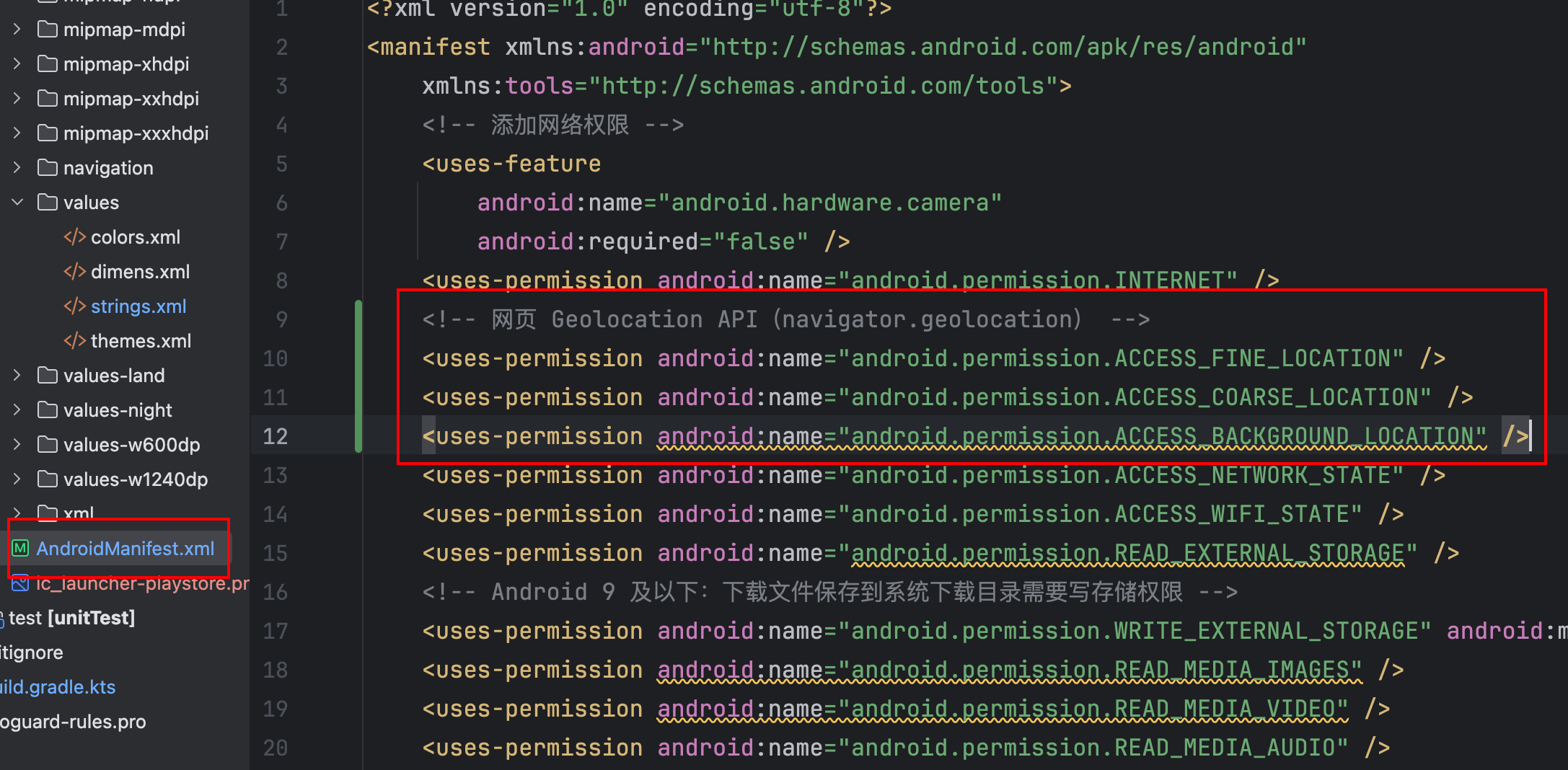Open the build.gradle.kts file
Screen dimensions: 1568x770
[58, 687]
